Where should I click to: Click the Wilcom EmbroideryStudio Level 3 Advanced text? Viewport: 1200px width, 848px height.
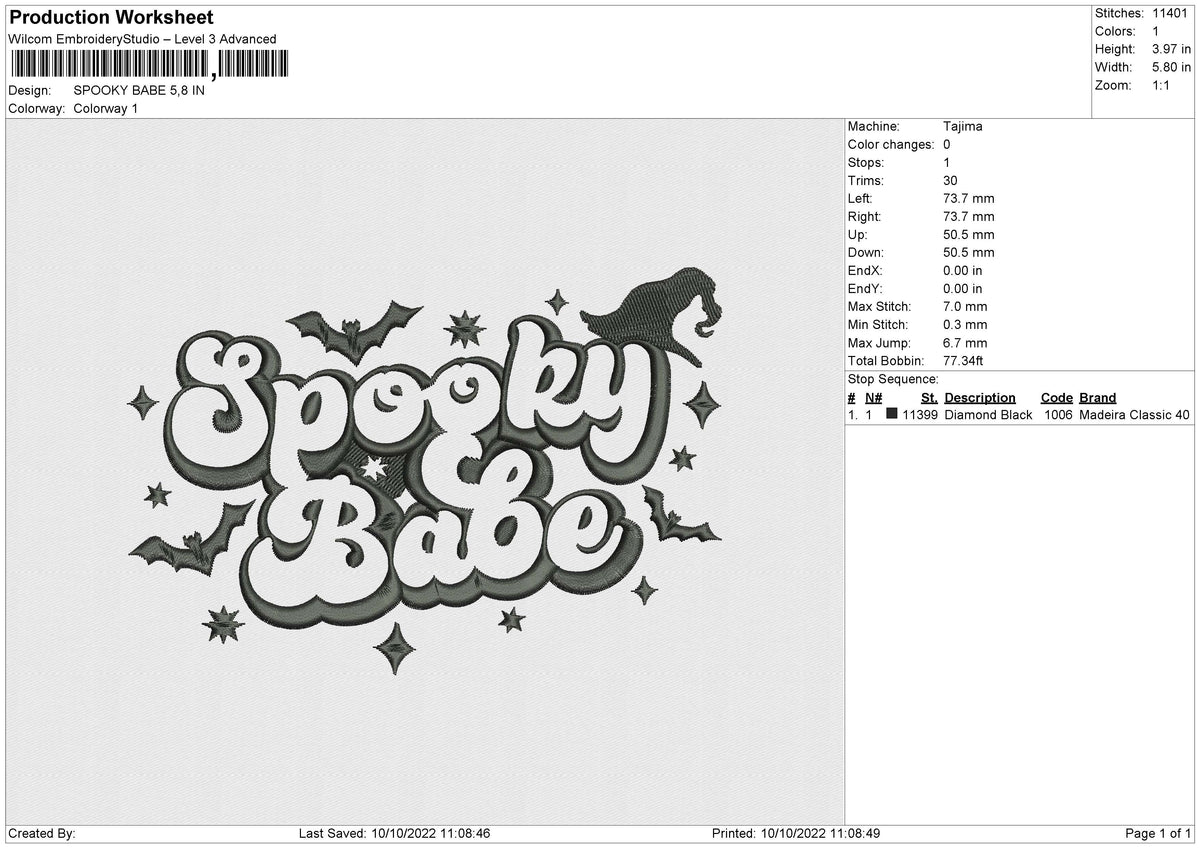(x=142, y=39)
